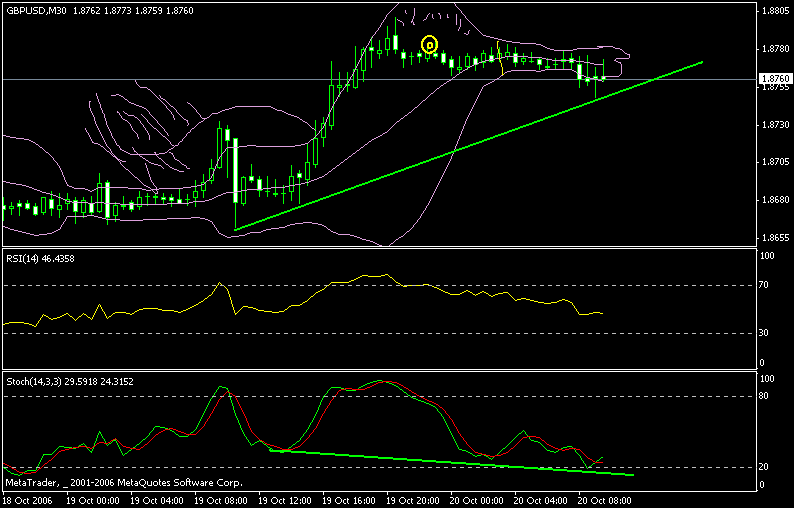Select the current price label 1.8760
The height and width of the screenshot is (508, 794).
click(775, 79)
